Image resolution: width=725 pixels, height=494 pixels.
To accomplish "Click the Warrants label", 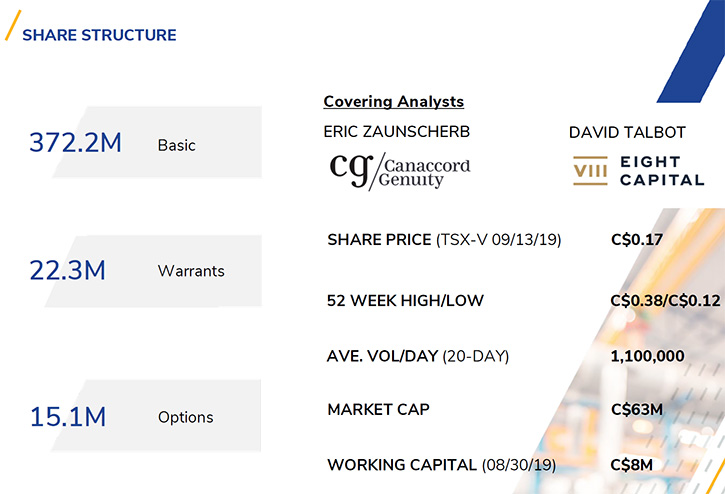I will pos(191,271).
